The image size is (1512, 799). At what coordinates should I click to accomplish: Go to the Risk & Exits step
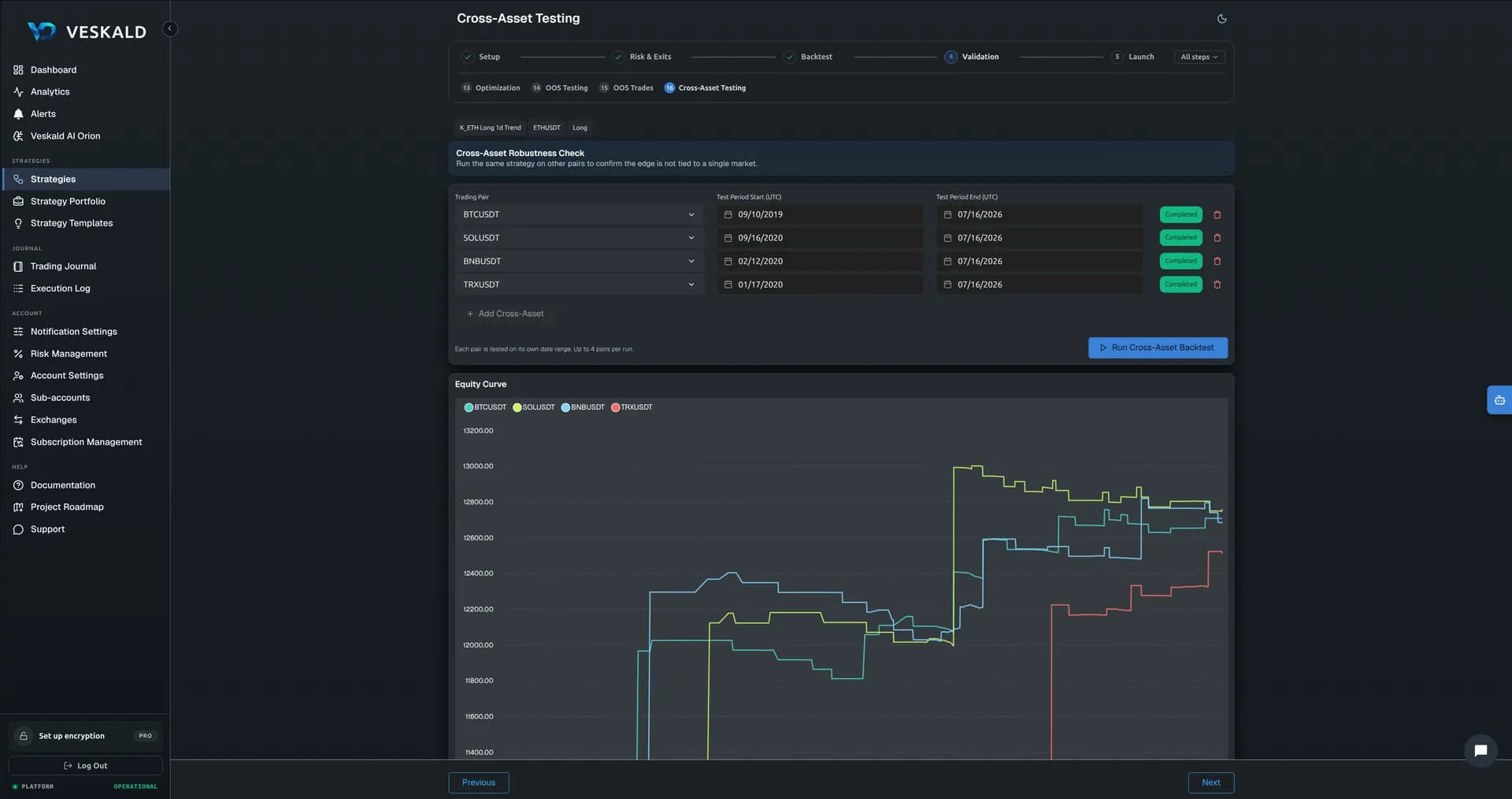[642, 57]
